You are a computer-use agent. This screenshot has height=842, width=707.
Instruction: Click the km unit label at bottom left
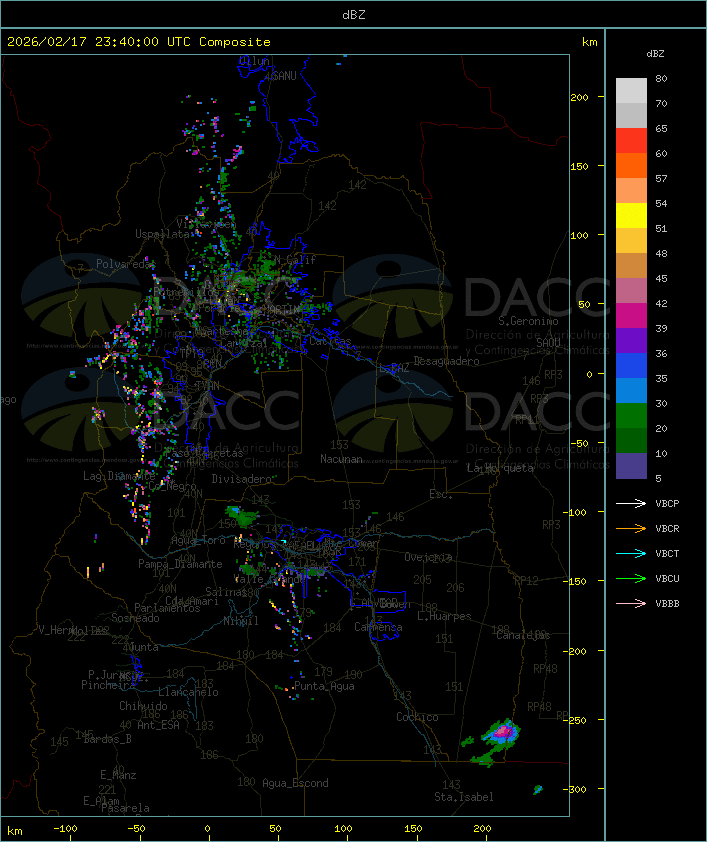[14, 831]
